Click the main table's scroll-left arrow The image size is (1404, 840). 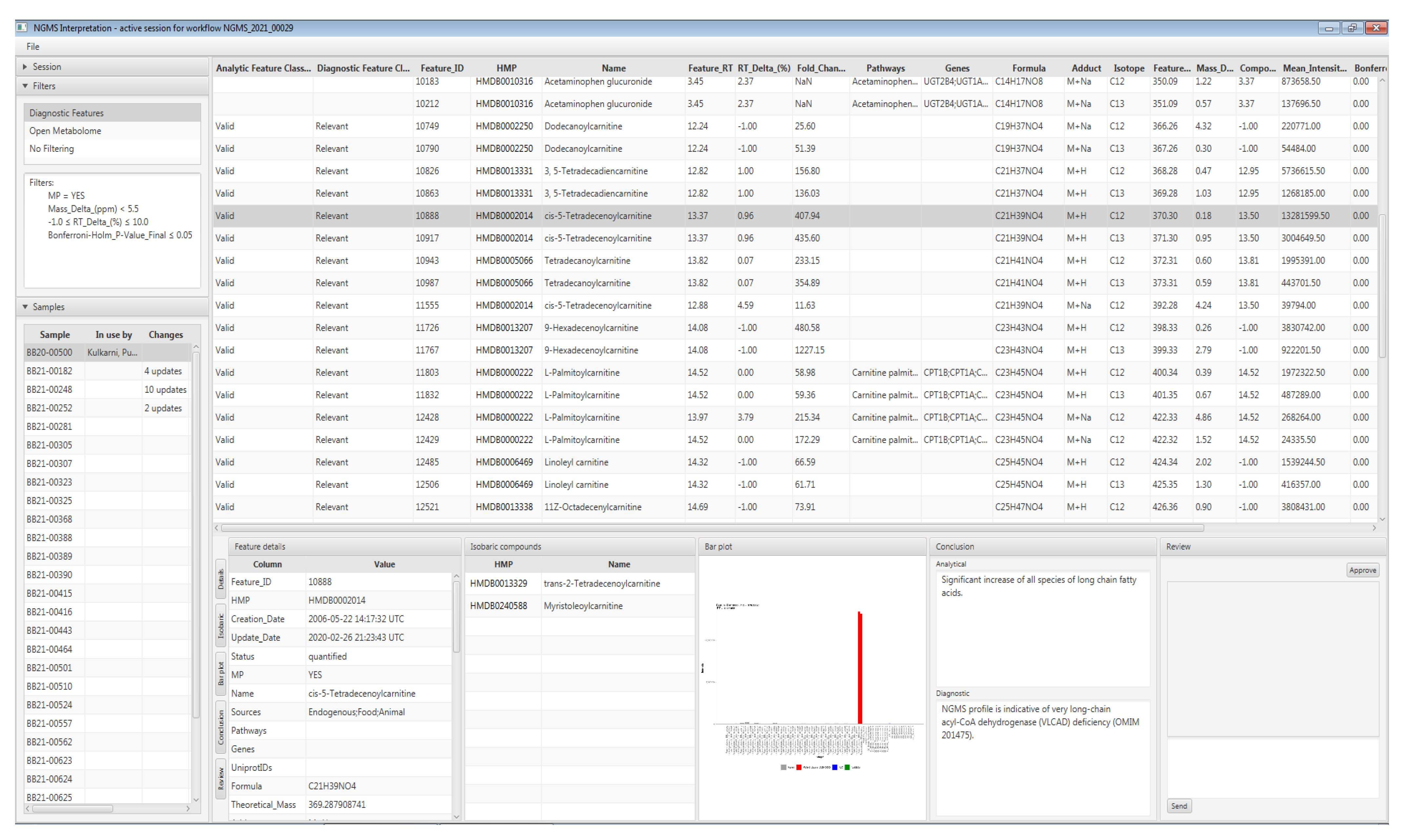click(x=217, y=528)
